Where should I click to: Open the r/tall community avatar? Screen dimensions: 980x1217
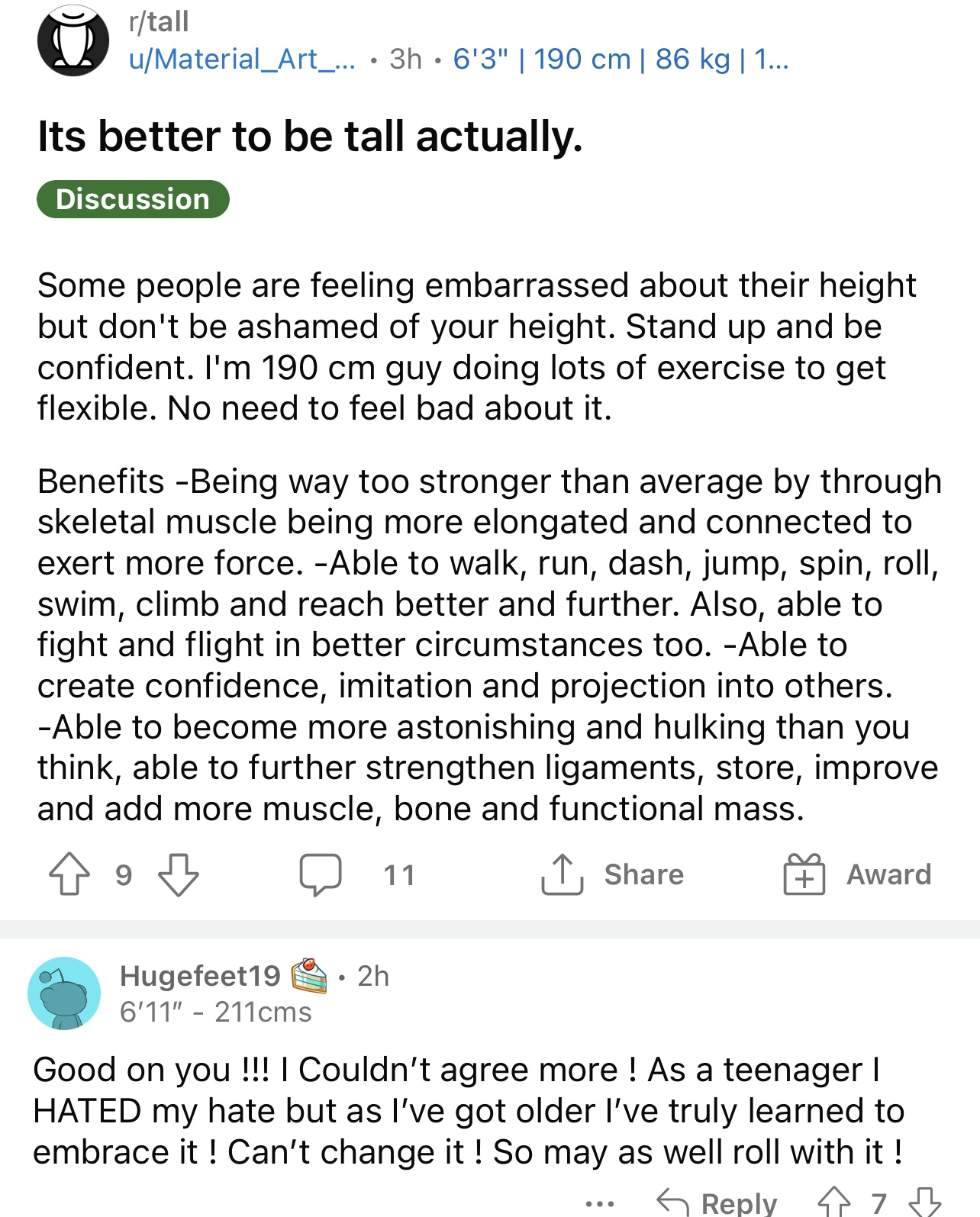73,40
